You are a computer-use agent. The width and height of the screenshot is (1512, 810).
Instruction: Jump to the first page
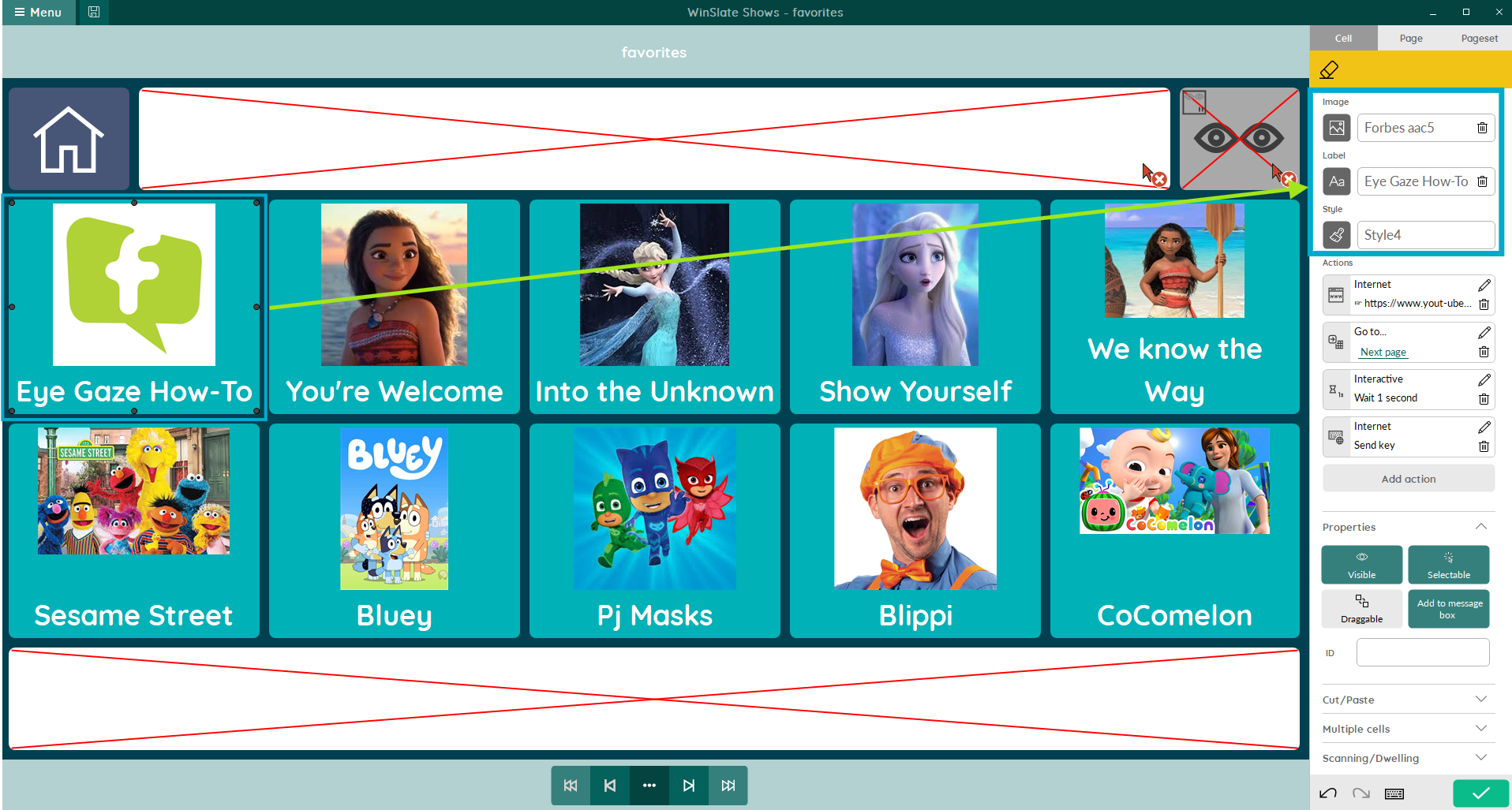pyautogui.click(x=571, y=786)
